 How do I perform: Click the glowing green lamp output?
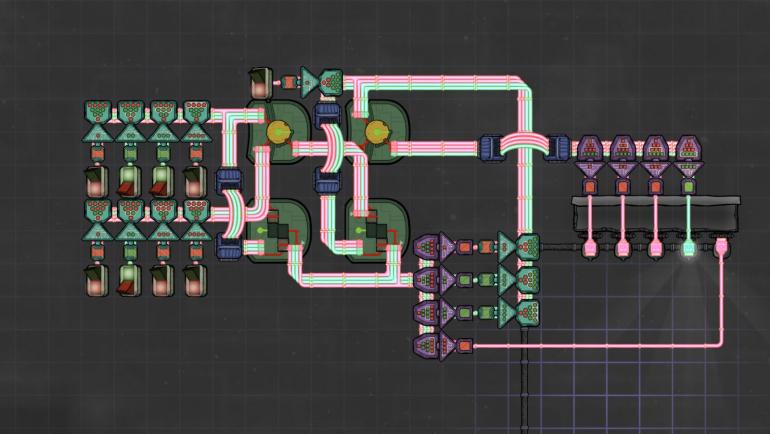[x=688, y=245]
